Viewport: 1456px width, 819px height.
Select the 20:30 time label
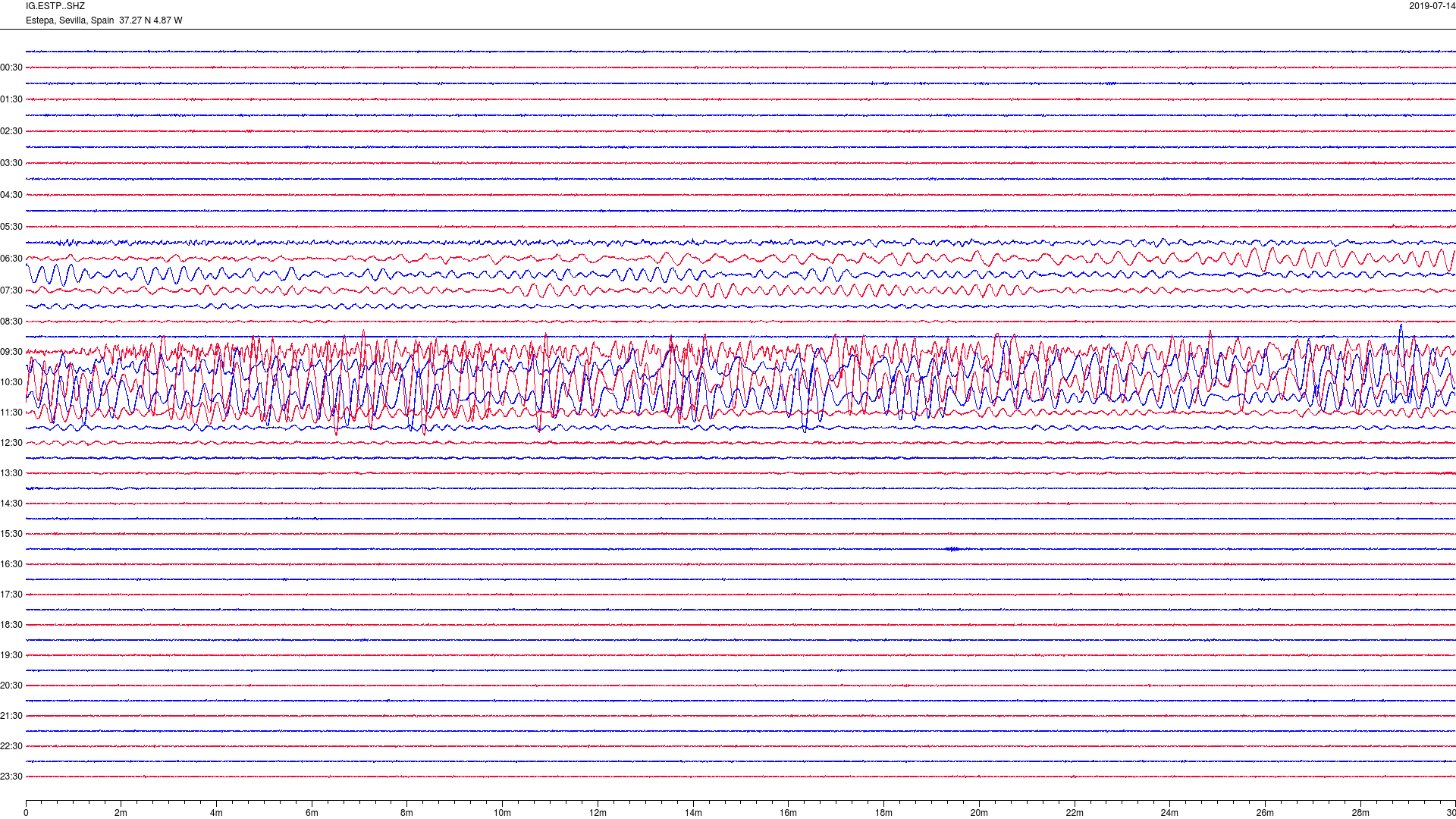click(11, 686)
